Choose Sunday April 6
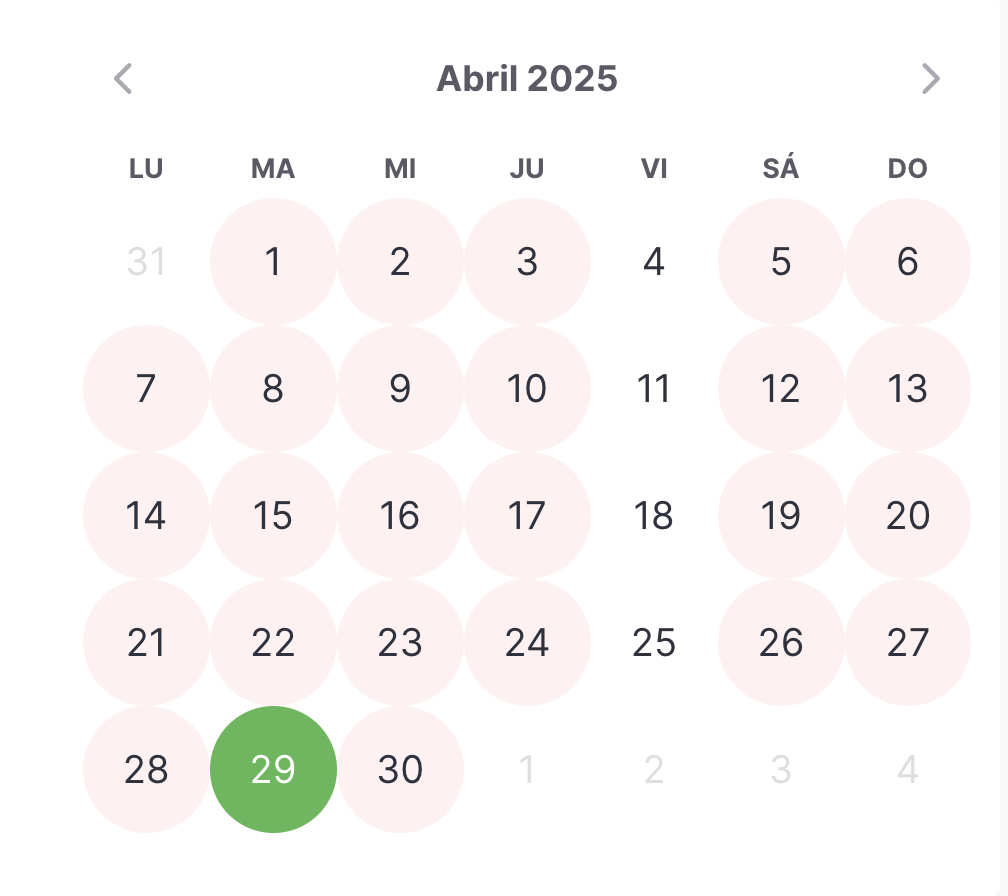1008x896 pixels. 908,262
